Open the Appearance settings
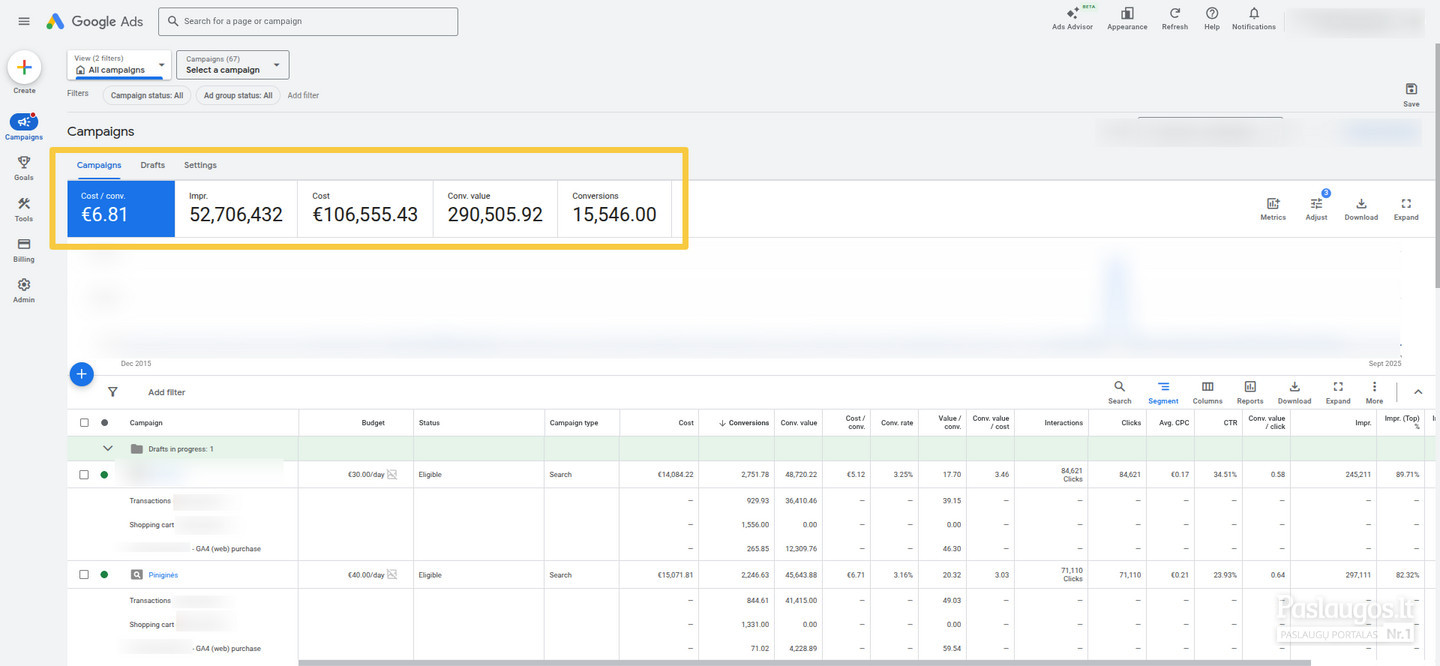1440x666 pixels. [x=1127, y=18]
